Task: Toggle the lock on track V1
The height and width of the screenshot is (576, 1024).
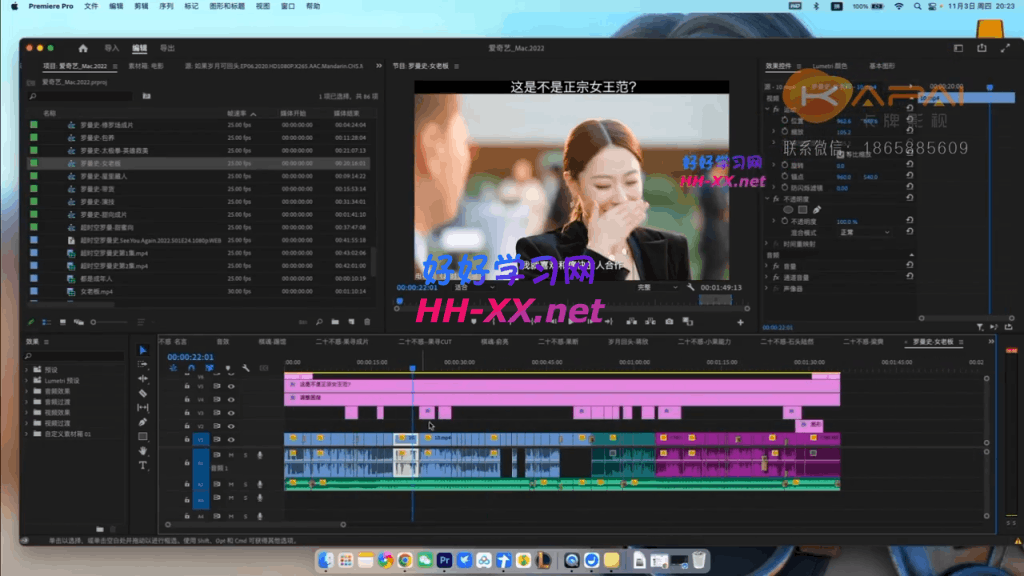Action: [x=187, y=440]
